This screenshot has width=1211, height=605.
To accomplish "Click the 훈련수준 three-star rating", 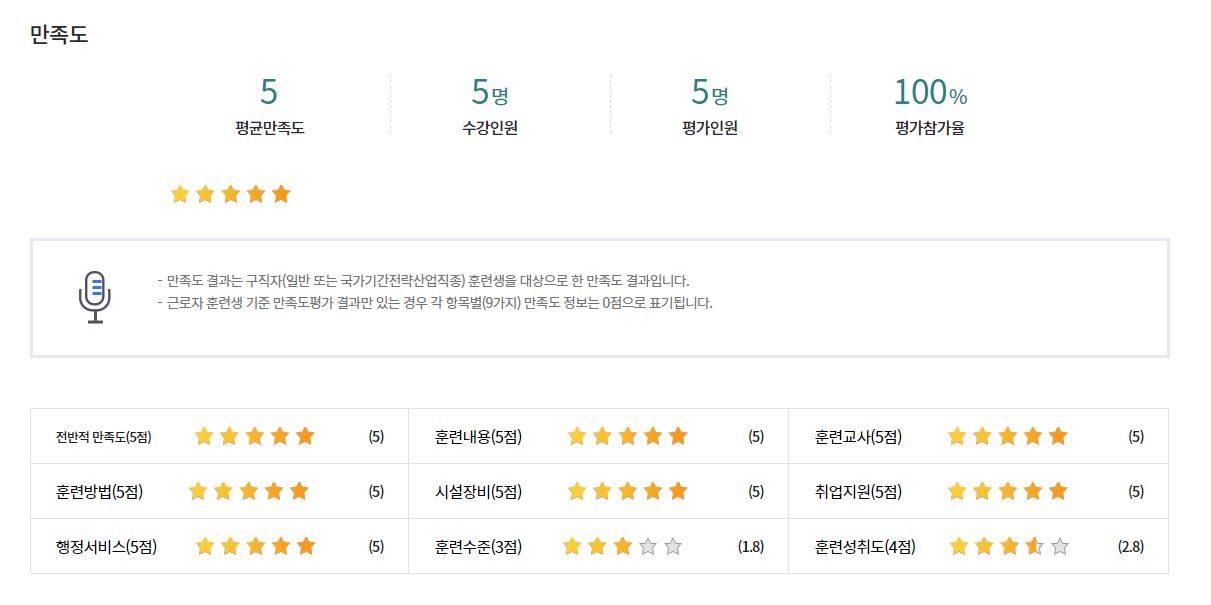I will [622, 546].
